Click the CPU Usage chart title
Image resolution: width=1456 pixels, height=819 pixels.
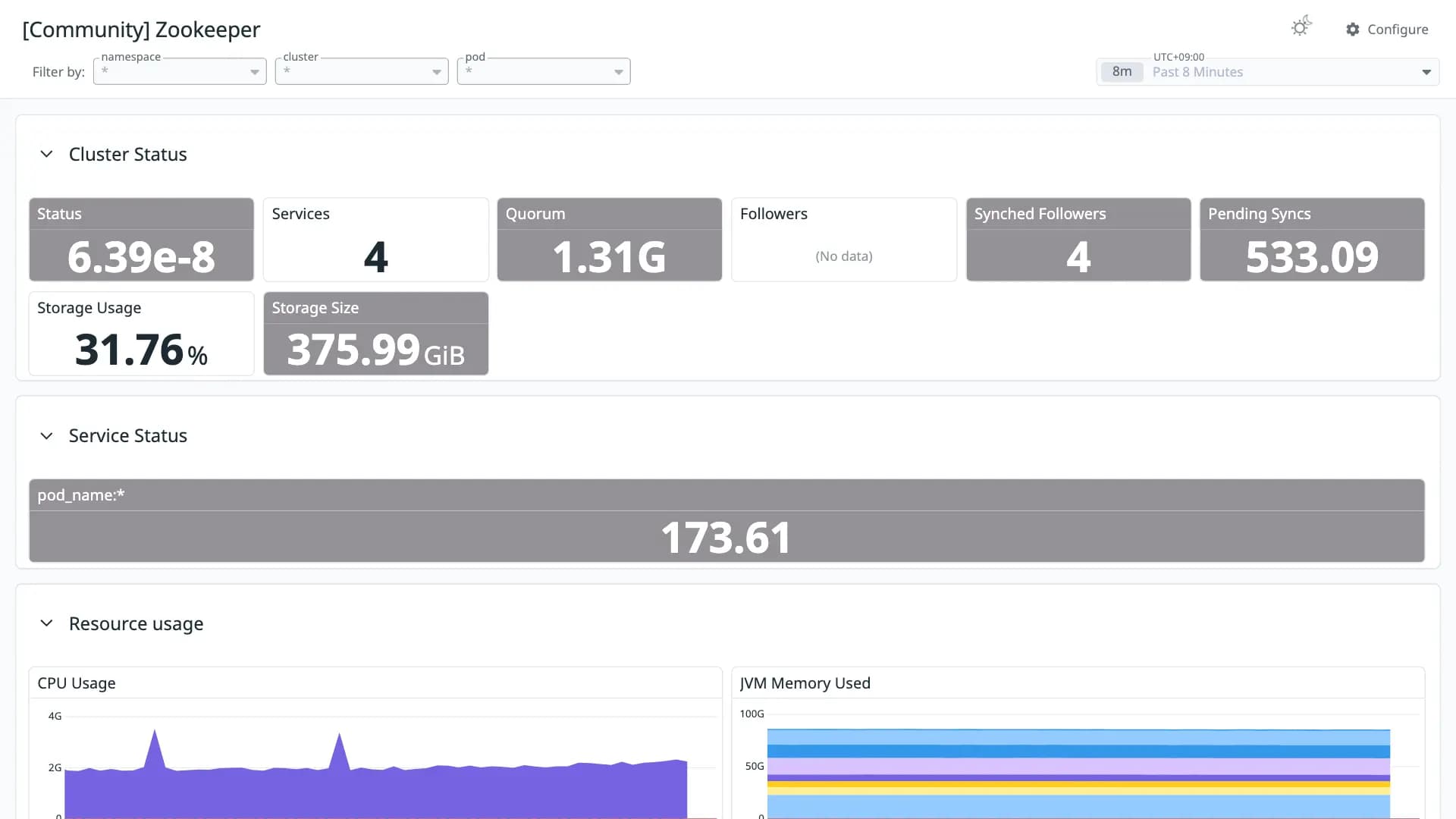(x=77, y=683)
